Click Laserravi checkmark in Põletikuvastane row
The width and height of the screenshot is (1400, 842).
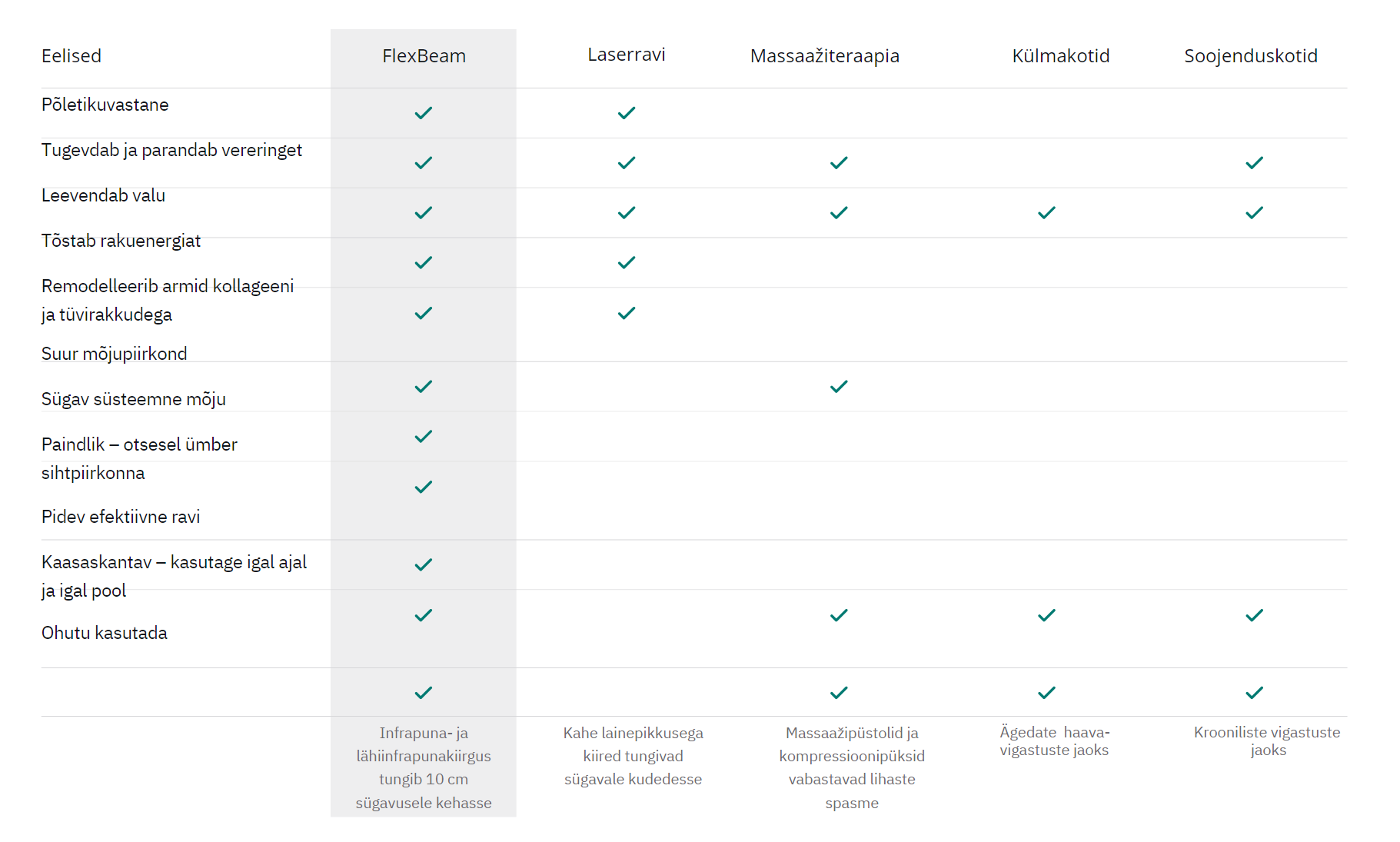coord(627,113)
